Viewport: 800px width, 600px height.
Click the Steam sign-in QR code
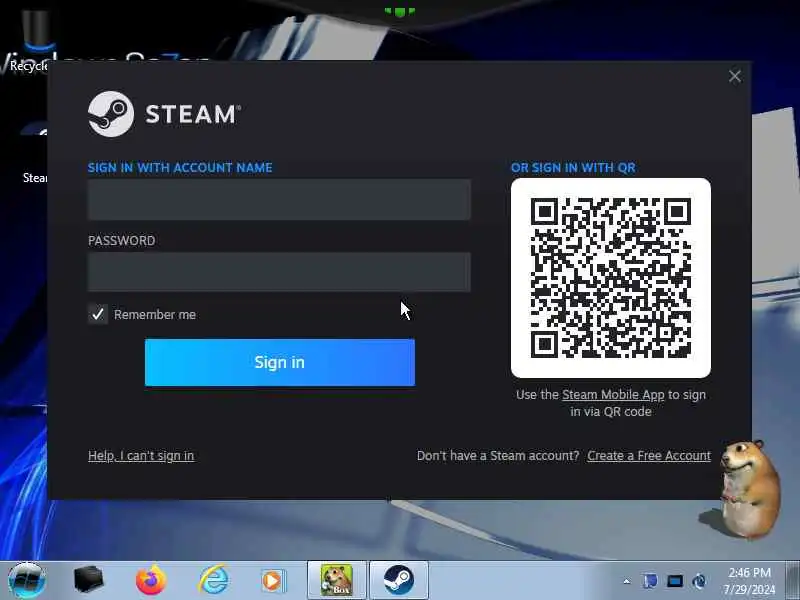(611, 278)
